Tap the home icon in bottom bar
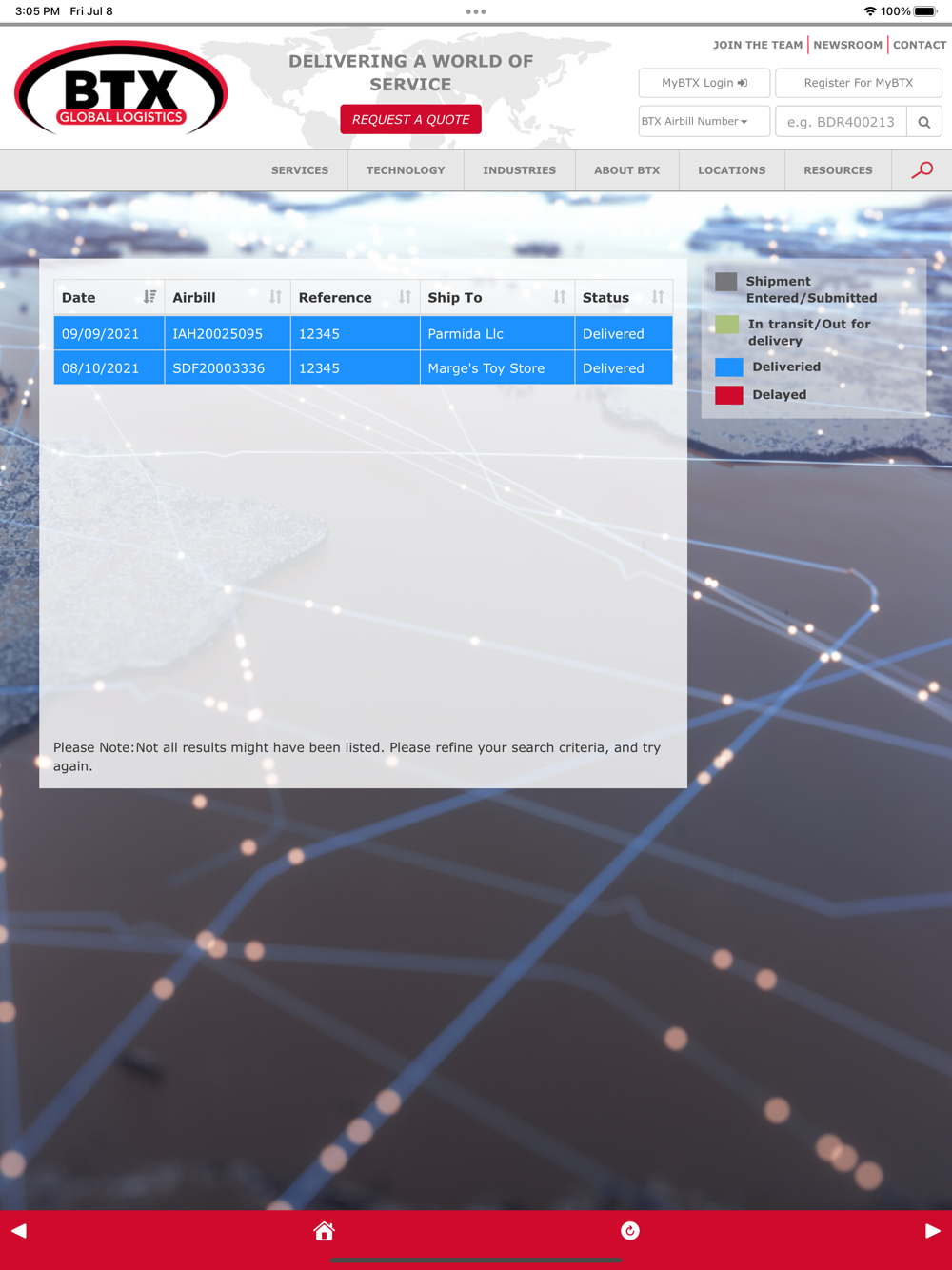 pyautogui.click(x=324, y=1231)
